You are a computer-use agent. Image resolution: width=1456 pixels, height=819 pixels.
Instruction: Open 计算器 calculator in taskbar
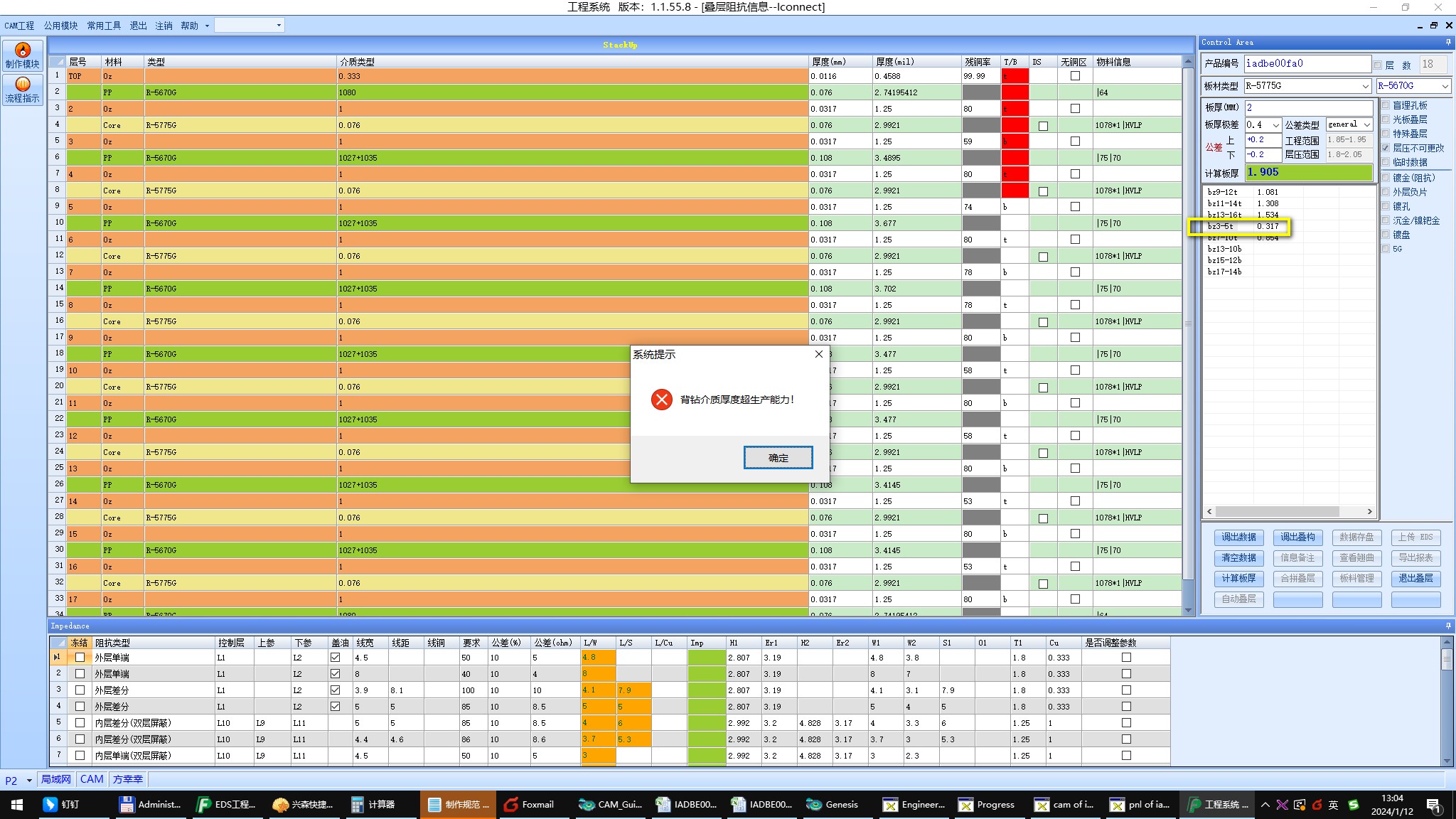pos(373,805)
